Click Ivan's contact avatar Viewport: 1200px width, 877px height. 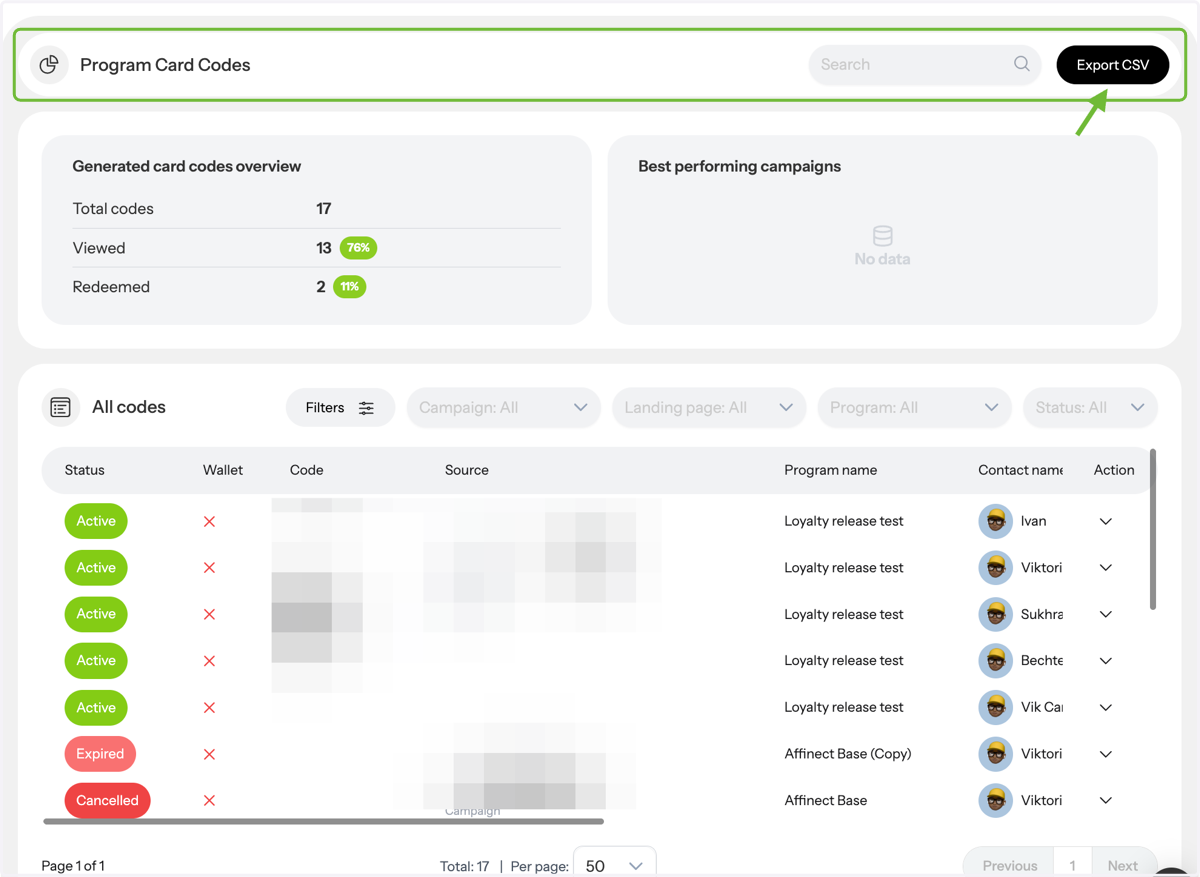(x=995, y=521)
